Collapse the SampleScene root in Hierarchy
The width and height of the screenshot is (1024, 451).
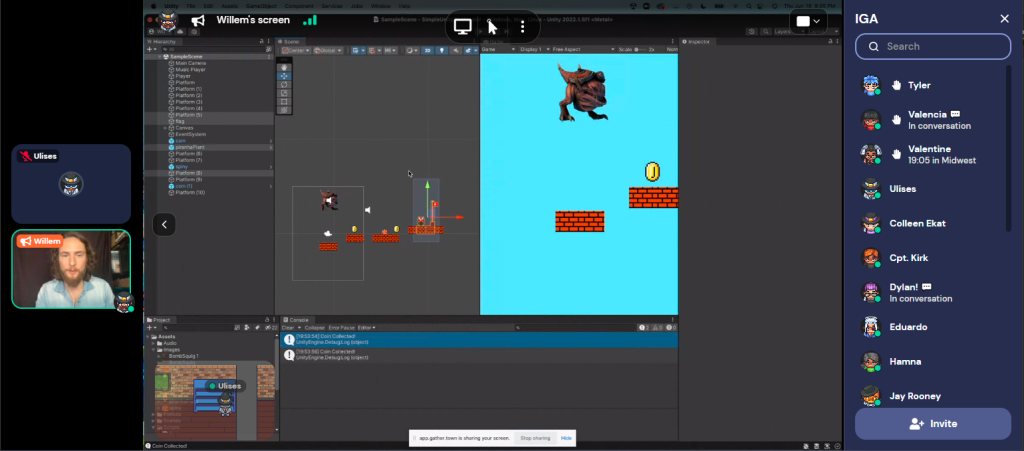[x=160, y=57]
